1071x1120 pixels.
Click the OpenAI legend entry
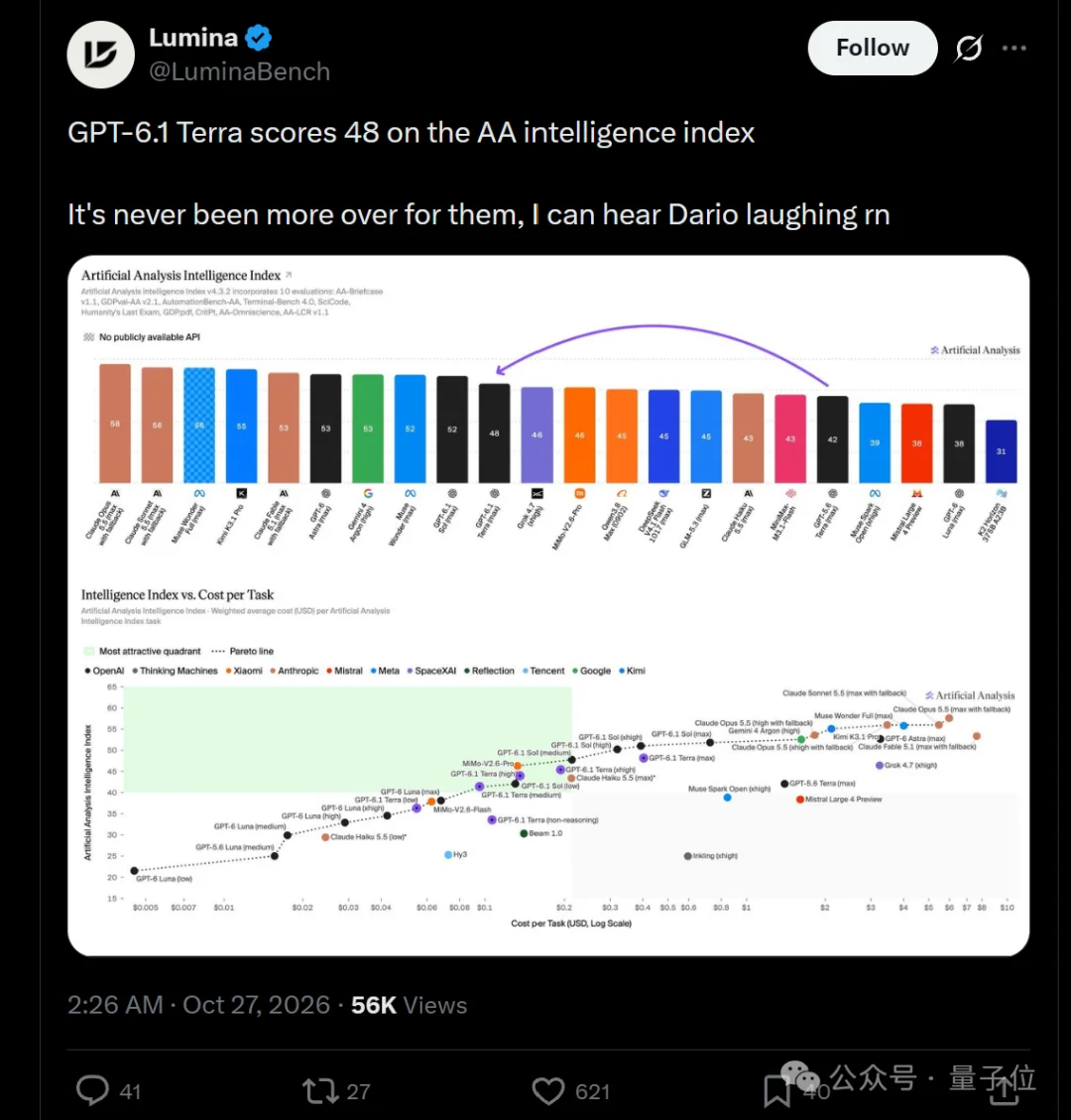[x=104, y=671]
